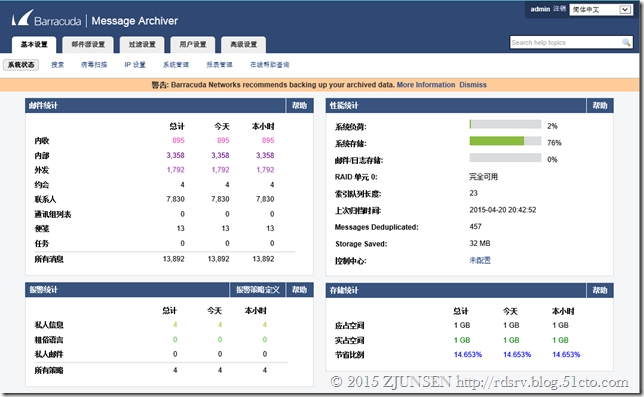The height and width of the screenshot is (397, 644).
Task: Click the 便笺 今天 value 13
Action: 225,228
